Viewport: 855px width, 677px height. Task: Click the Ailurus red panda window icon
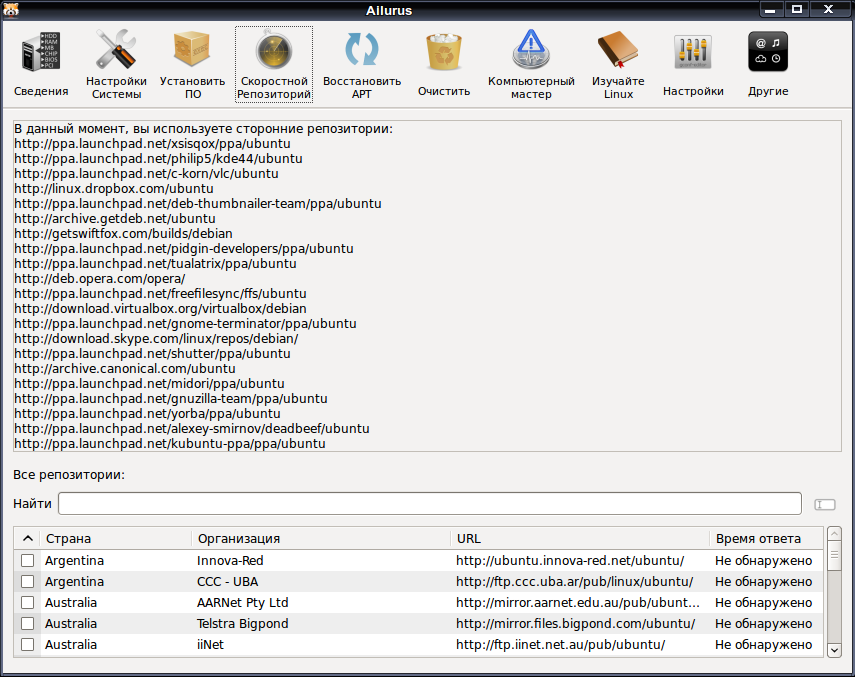(x=10, y=10)
